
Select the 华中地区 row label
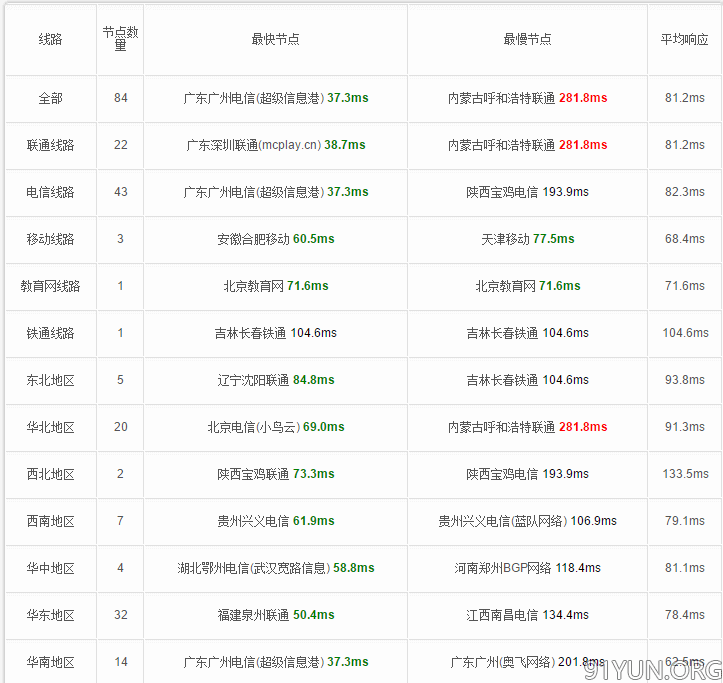pyautogui.click(x=50, y=569)
